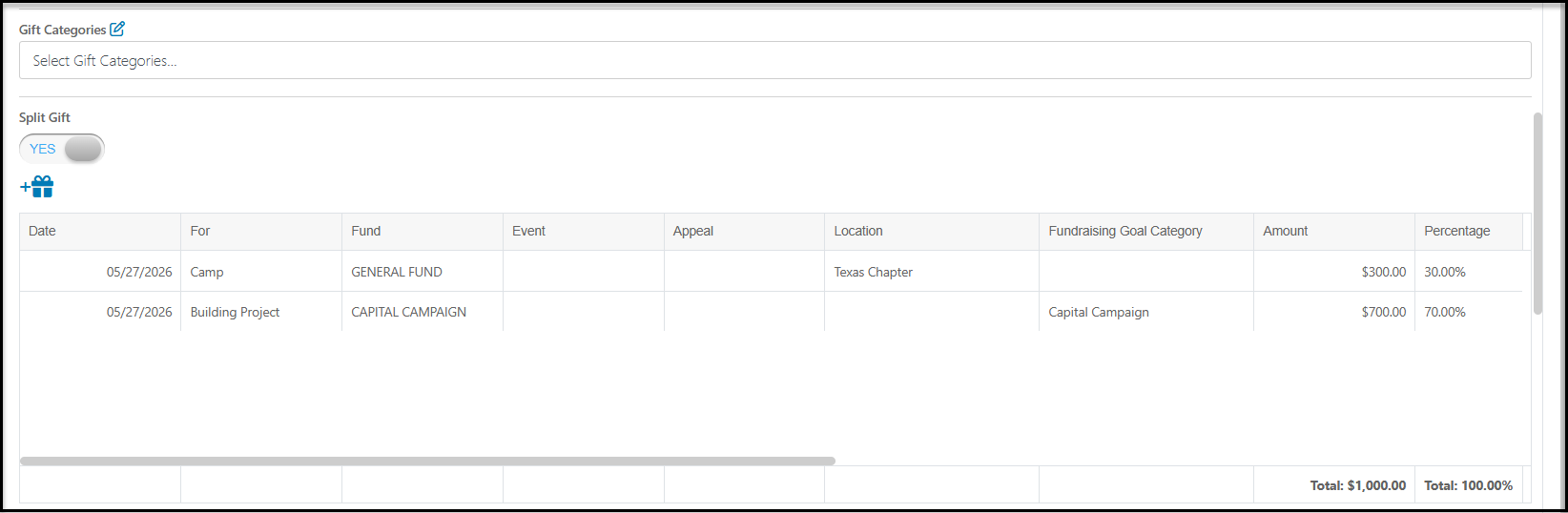Click the Percentage column header
The image size is (1568, 513).
(1469, 231)
